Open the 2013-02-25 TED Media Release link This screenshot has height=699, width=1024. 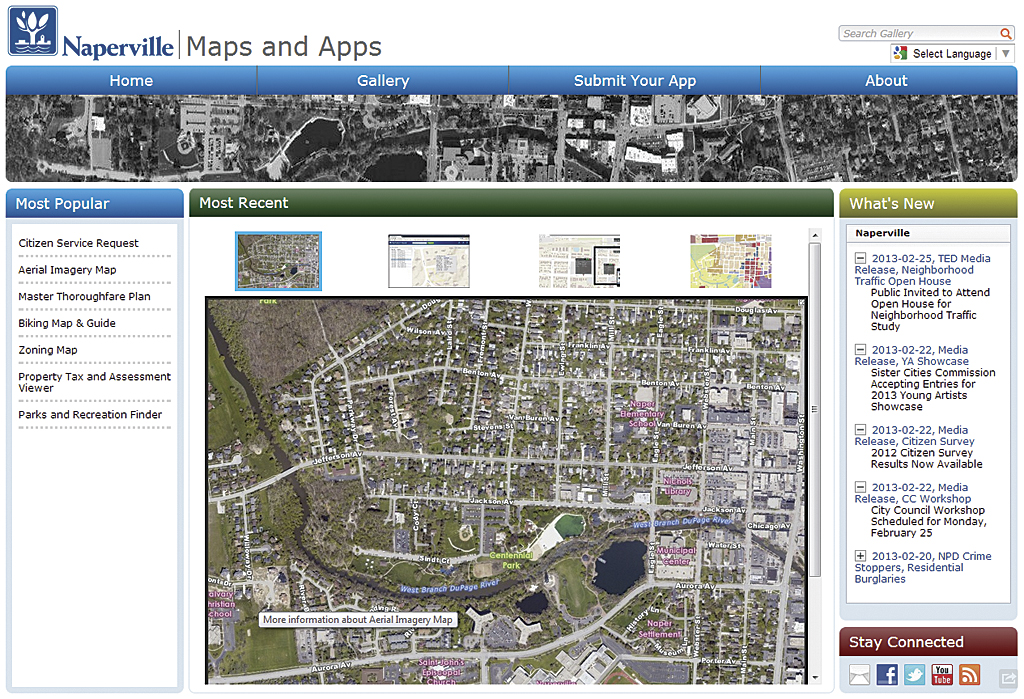pos(922,270)
